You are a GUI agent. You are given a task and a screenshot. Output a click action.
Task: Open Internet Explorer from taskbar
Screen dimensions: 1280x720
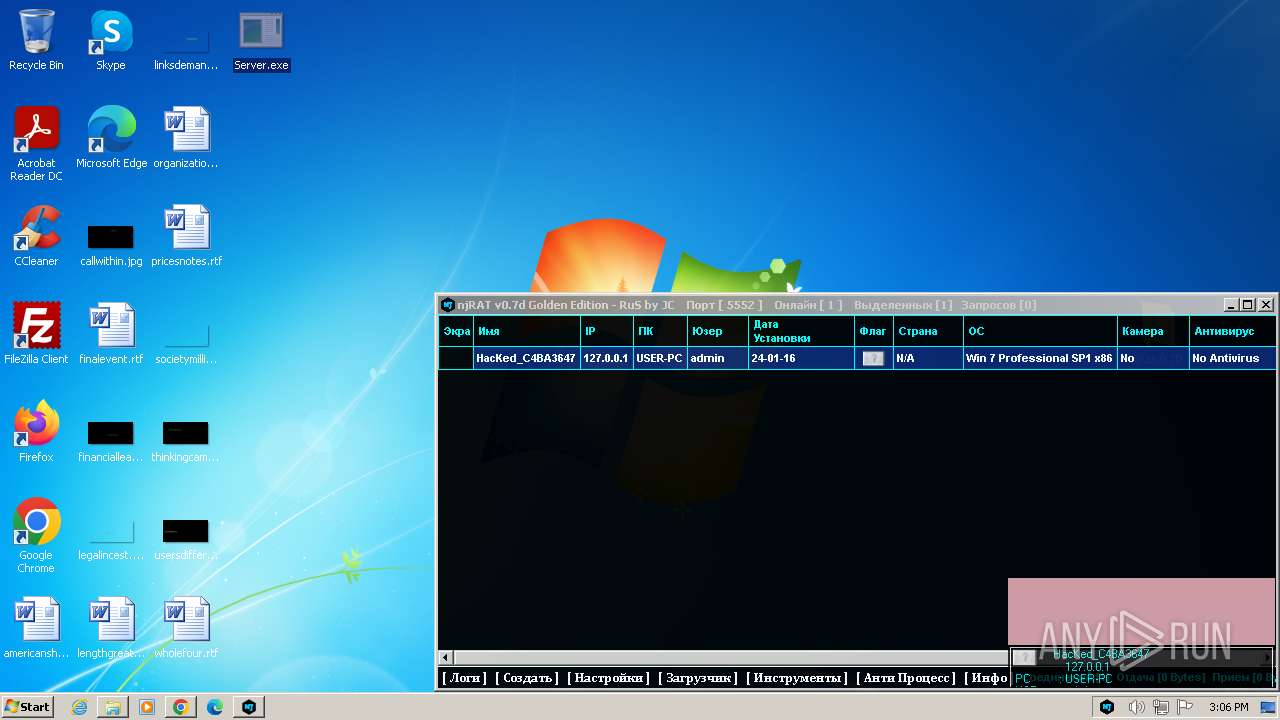(79, 707)
